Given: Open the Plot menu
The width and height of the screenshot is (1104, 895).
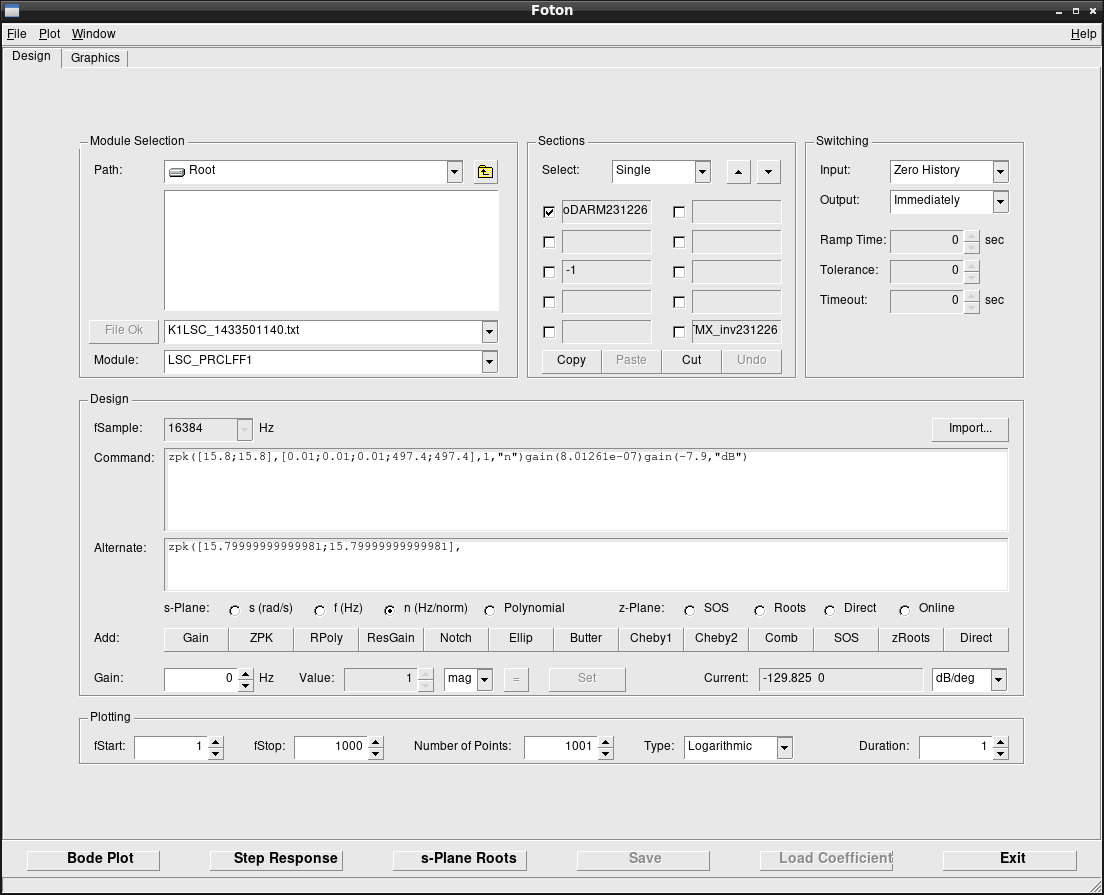Looking at the screenshot, I should [x=49, y=34].
